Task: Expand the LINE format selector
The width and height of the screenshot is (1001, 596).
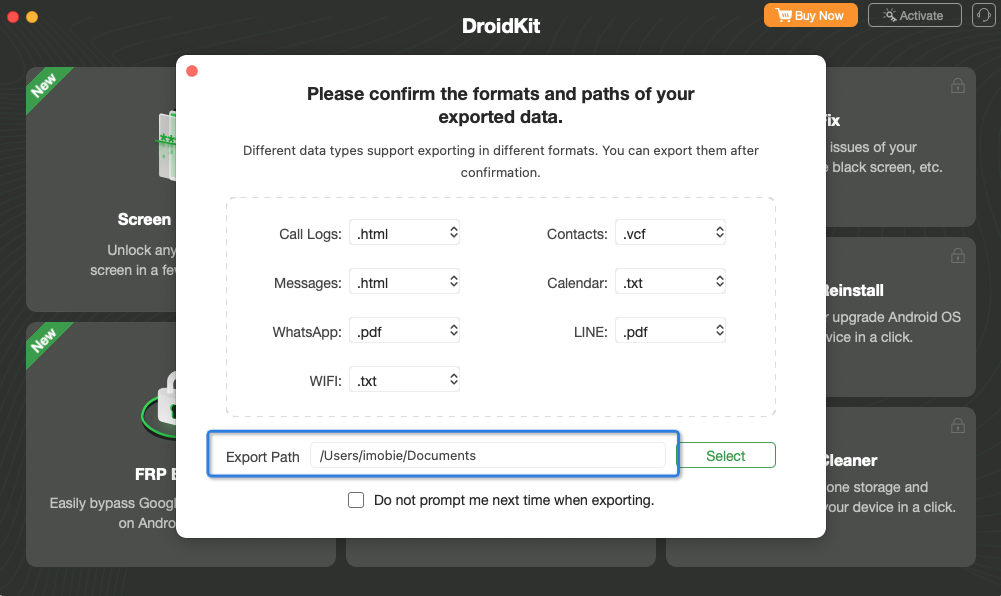Action: coord(670,331)
